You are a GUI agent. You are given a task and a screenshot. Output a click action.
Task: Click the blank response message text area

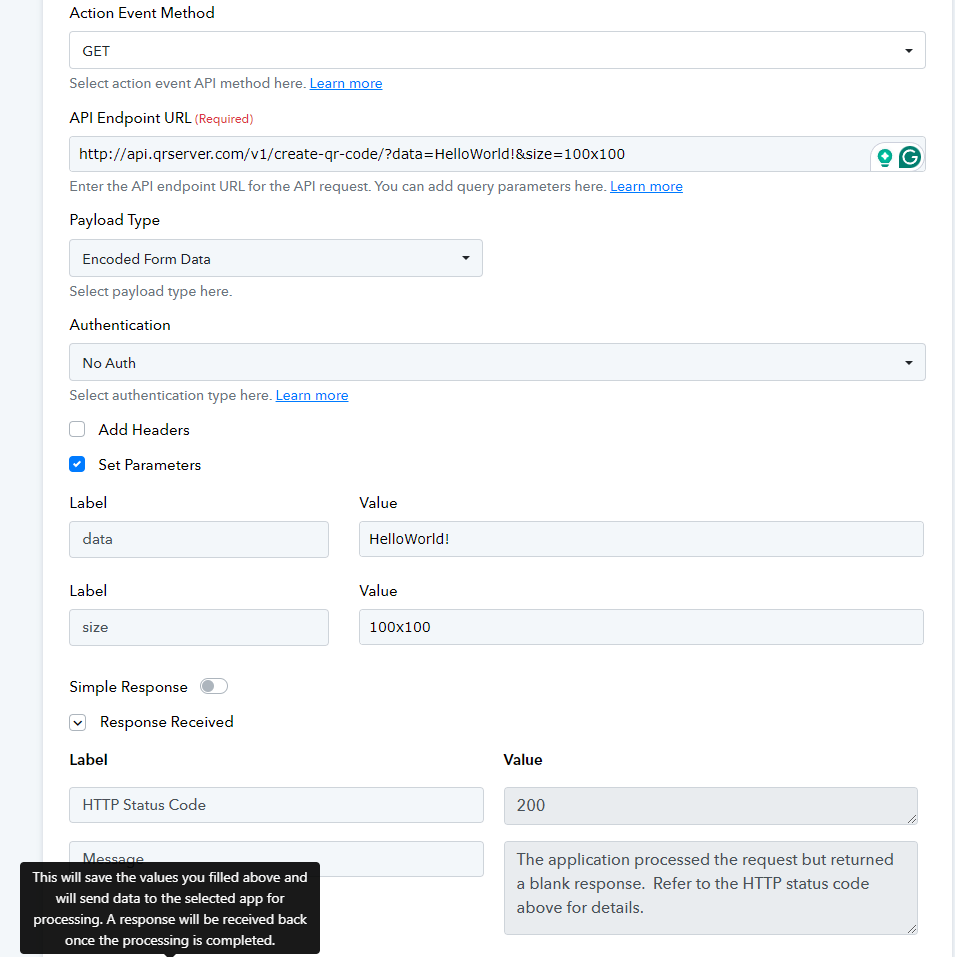[710, 887]
